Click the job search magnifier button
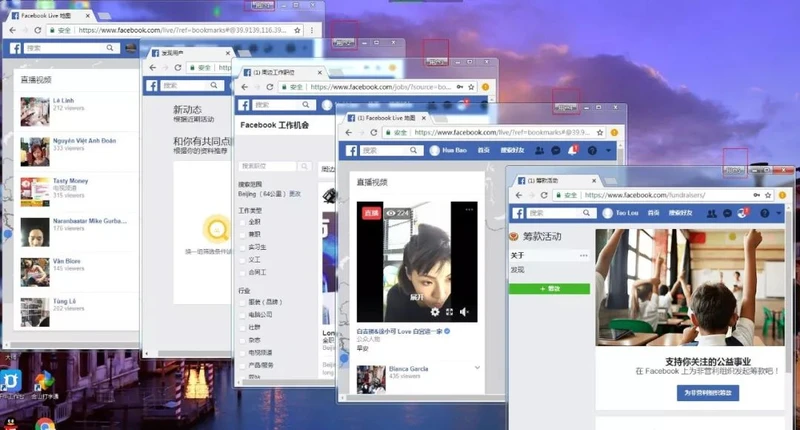This screenshot has height=430, width=800. tap(304, 166)
